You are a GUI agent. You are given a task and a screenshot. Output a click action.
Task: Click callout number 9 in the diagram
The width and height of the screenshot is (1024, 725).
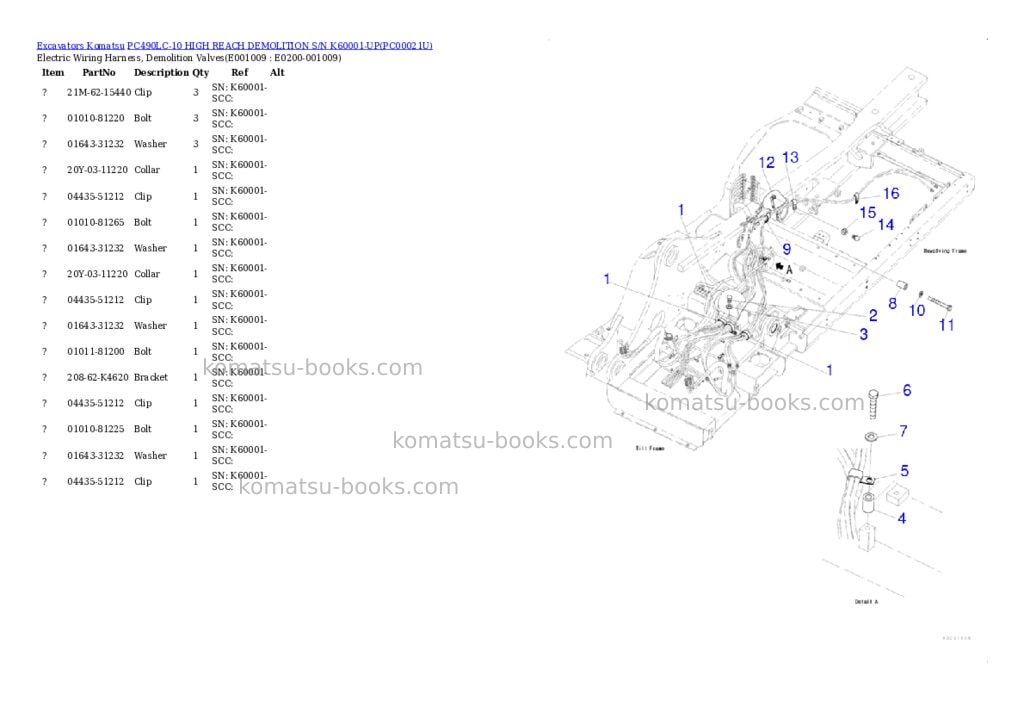click(x=787, y=249)
